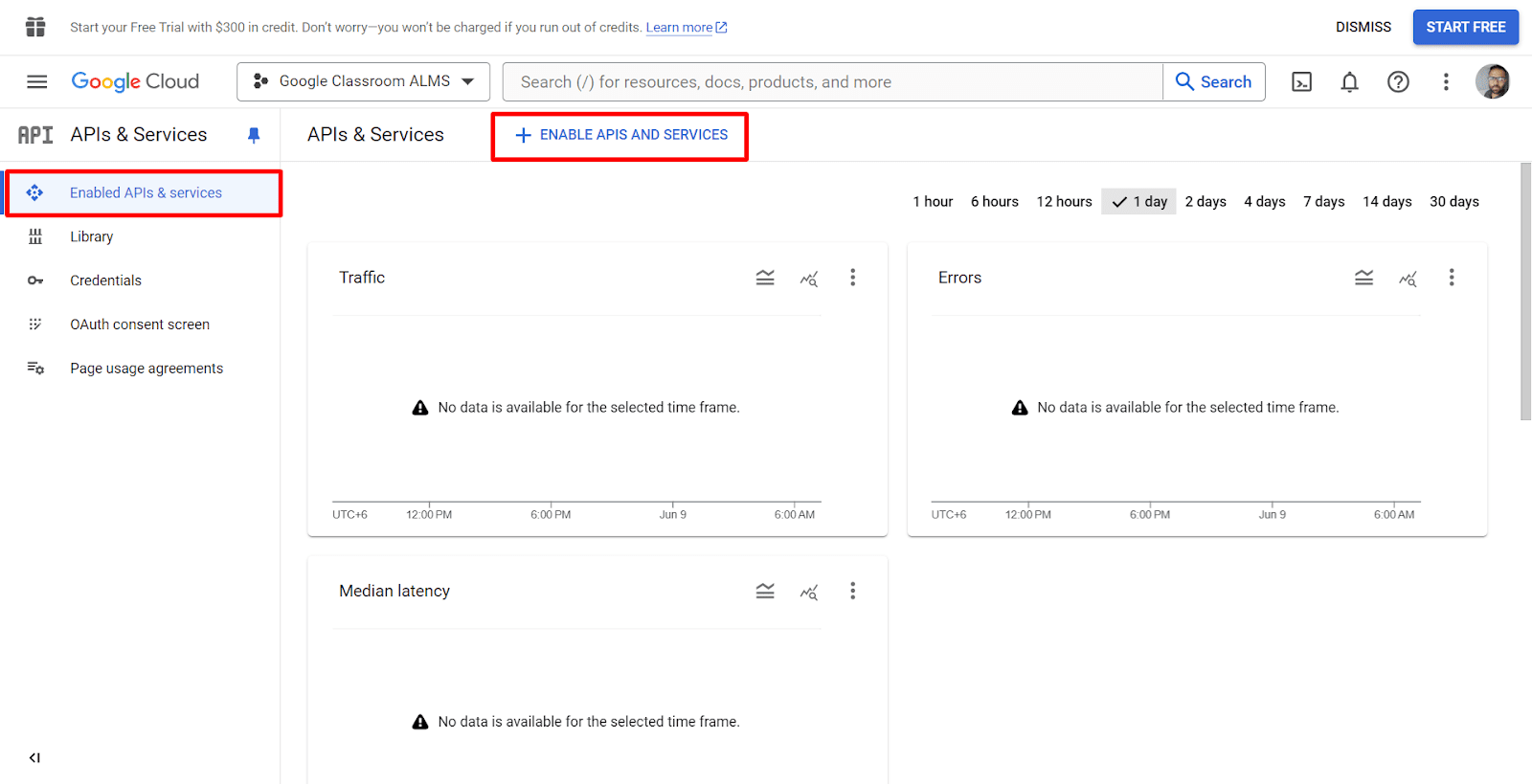
Task: Toggle legend on the Errors chart
Action: (1364, 278)
